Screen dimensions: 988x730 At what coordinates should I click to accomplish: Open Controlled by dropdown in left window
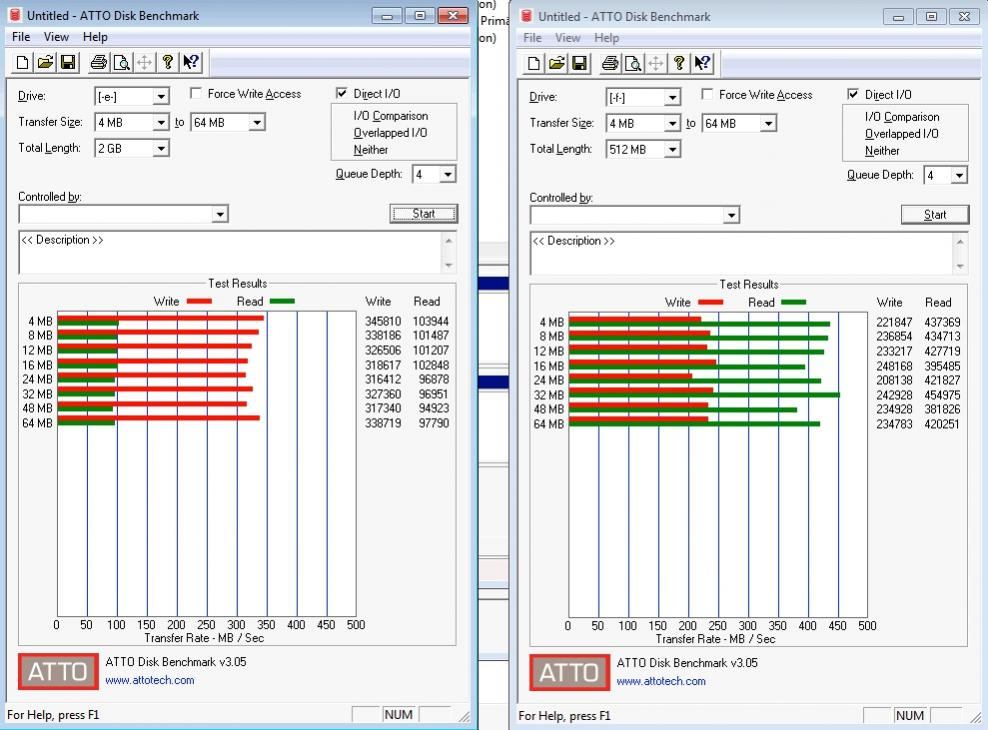click(x=219, y=214)
